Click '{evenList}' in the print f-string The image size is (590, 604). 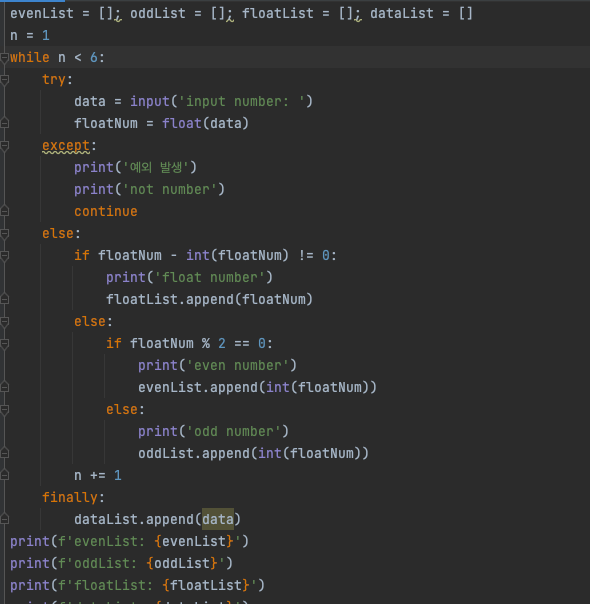tap(194, 541)
